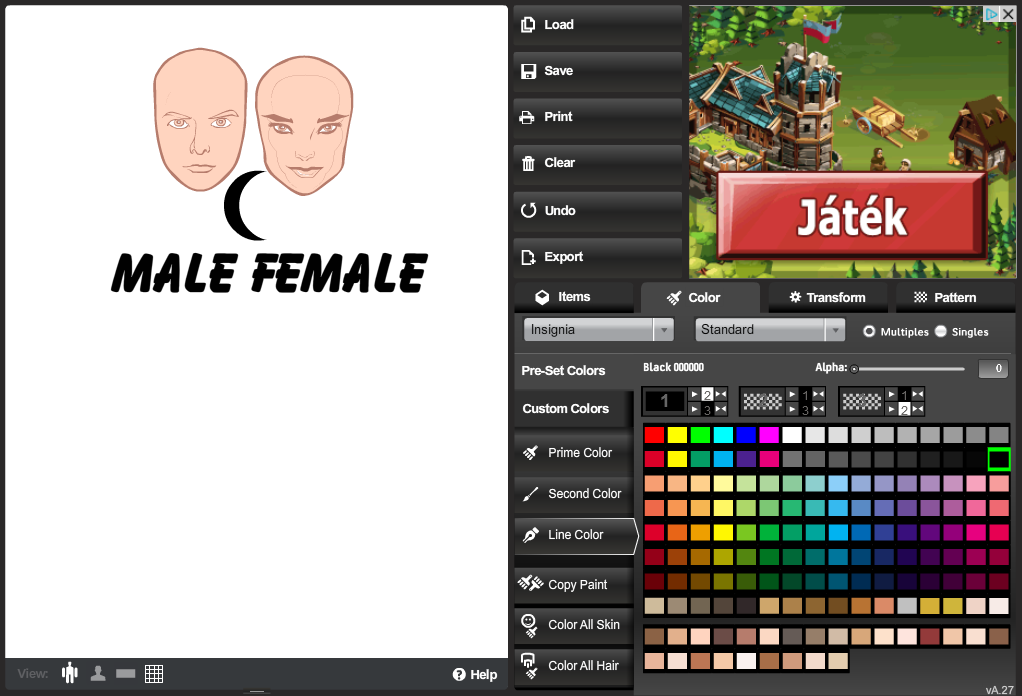Click the Save disk icon

pyautogui.click(x=529, y=71)
